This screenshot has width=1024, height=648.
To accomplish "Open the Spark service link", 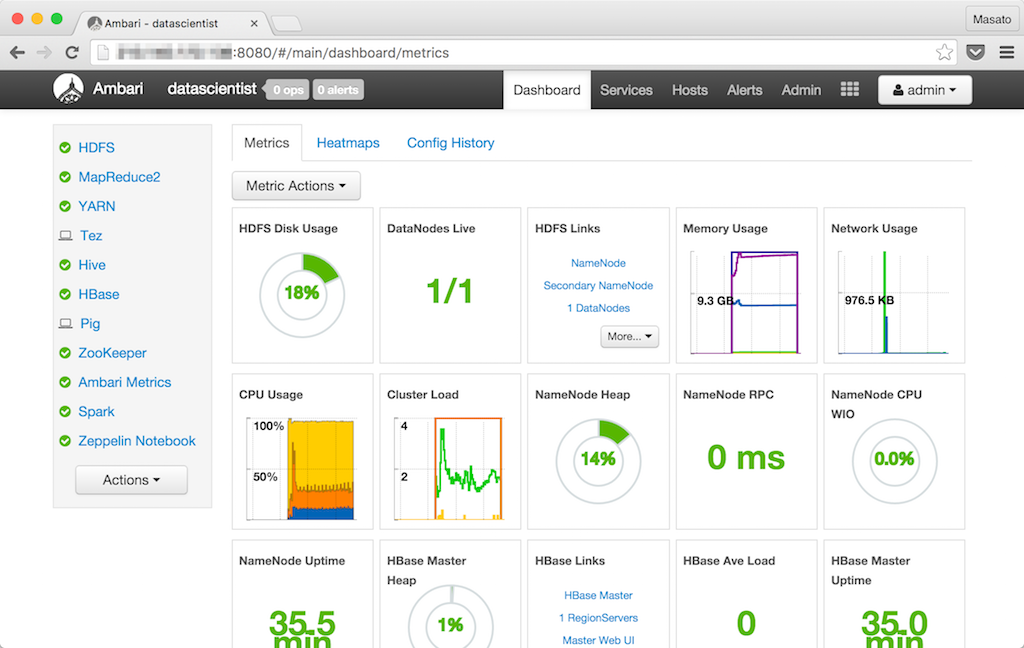I will (97, 412).
